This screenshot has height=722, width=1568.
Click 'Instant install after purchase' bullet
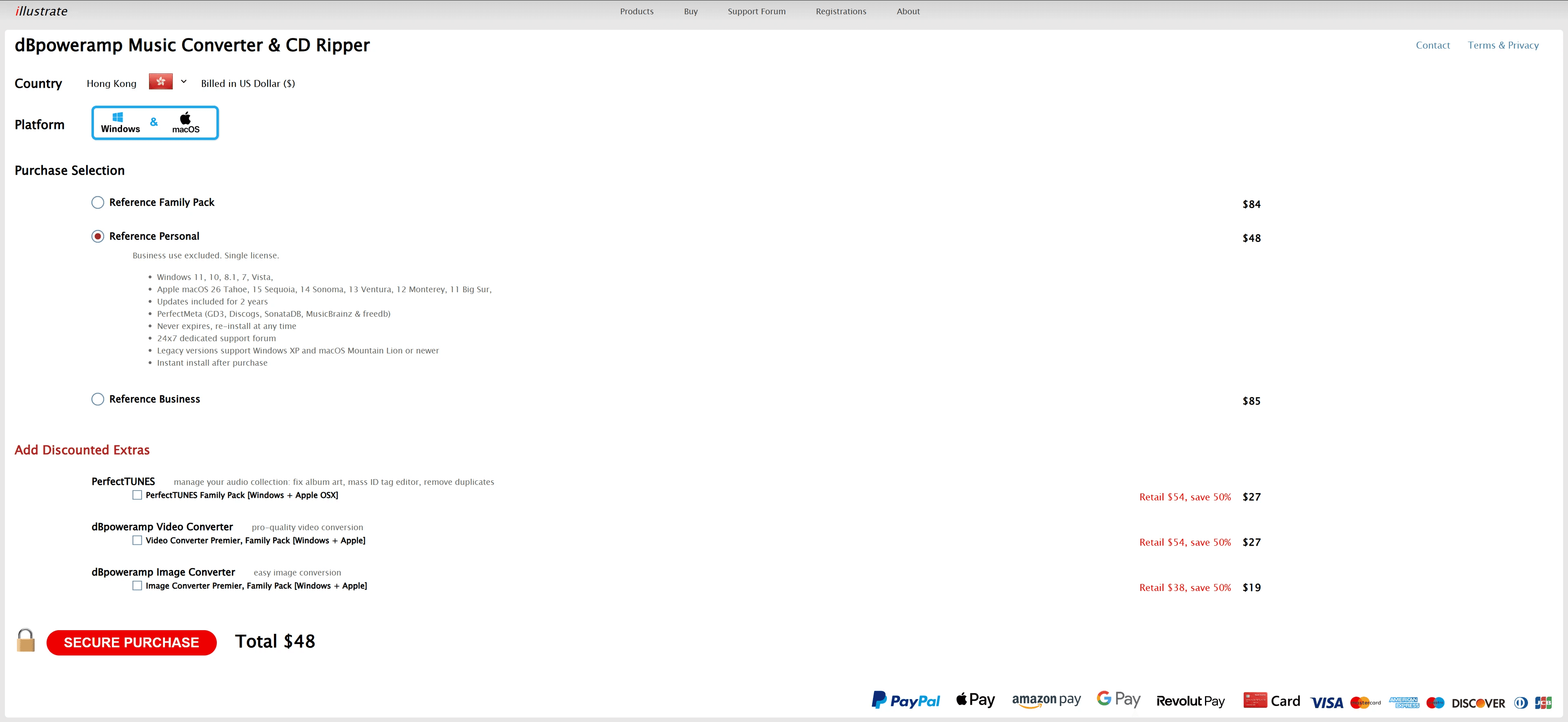pyautogui.click(x=212, y=362)
